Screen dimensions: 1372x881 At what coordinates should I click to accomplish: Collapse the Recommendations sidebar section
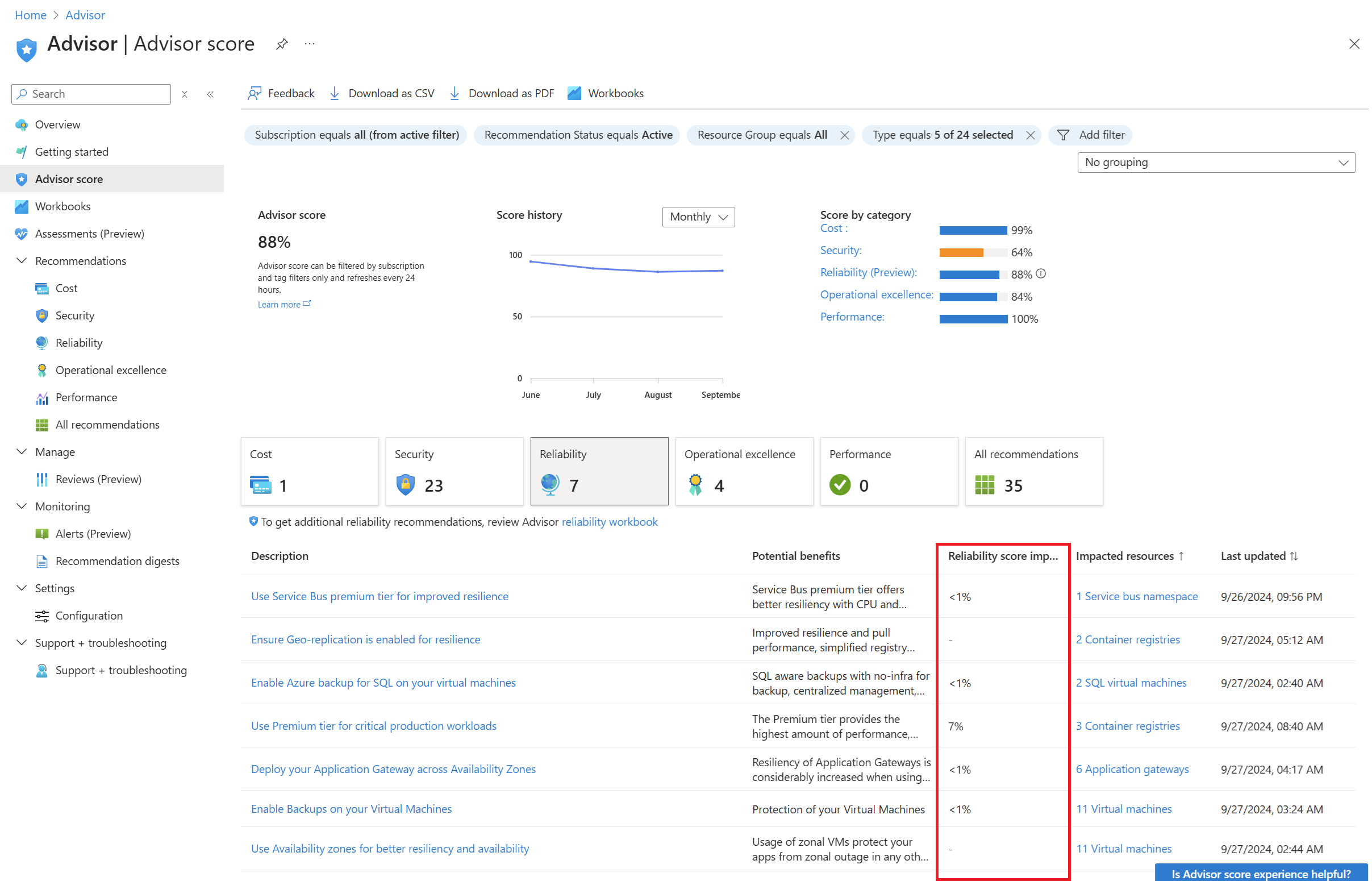[22, 261]
